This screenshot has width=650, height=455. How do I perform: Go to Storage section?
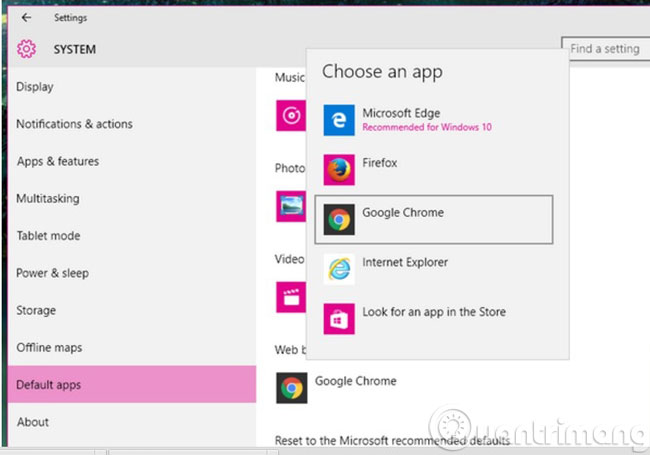point(132,310)
